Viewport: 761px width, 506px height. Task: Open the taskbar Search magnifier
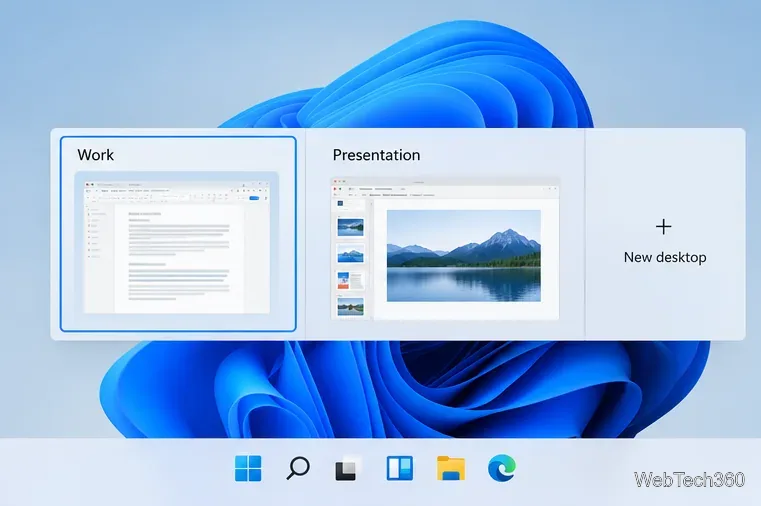pyautogui.click(x=298, y=468)
